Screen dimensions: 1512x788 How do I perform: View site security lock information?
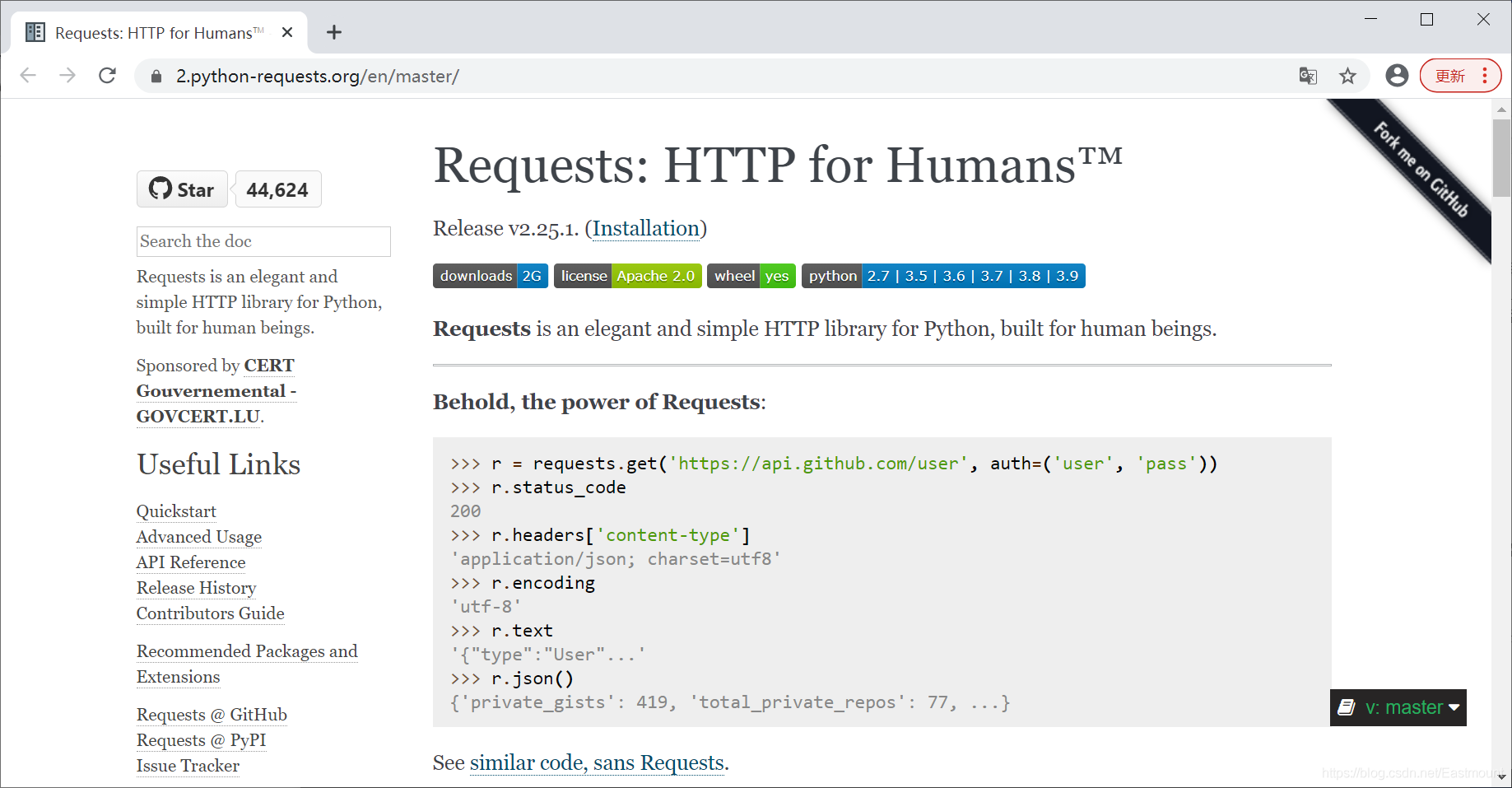(x=156, y=77)
